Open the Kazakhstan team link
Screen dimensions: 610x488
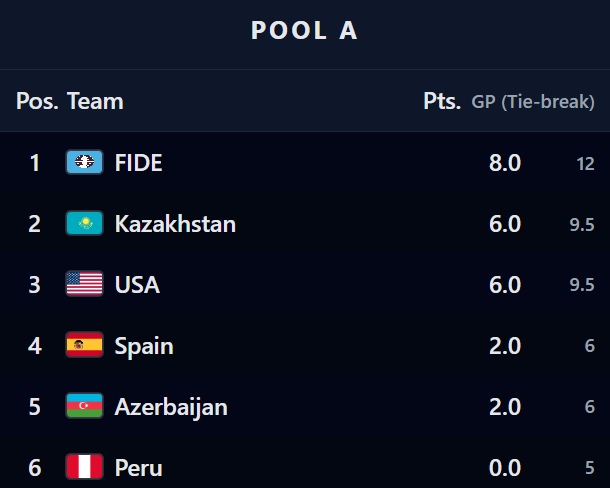coord(175,223)
